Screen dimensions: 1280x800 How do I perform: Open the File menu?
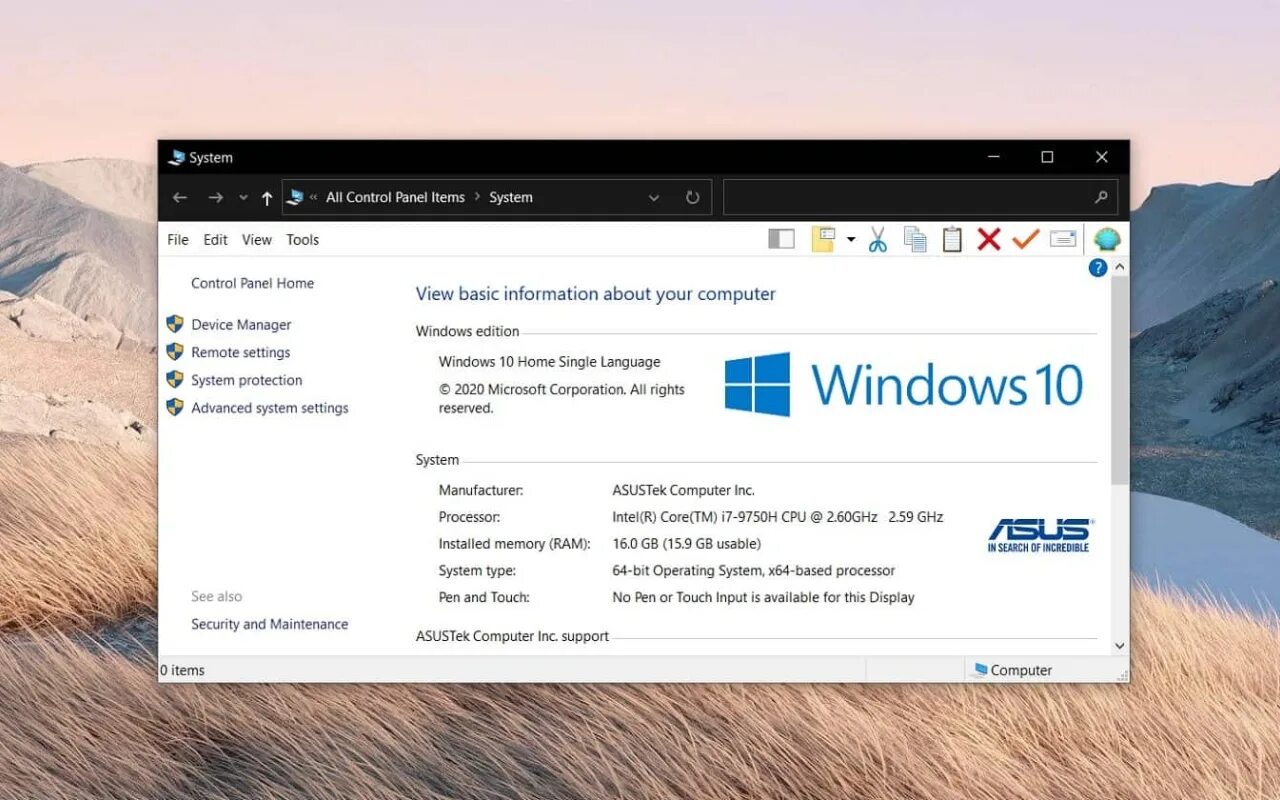coord(178,239)
